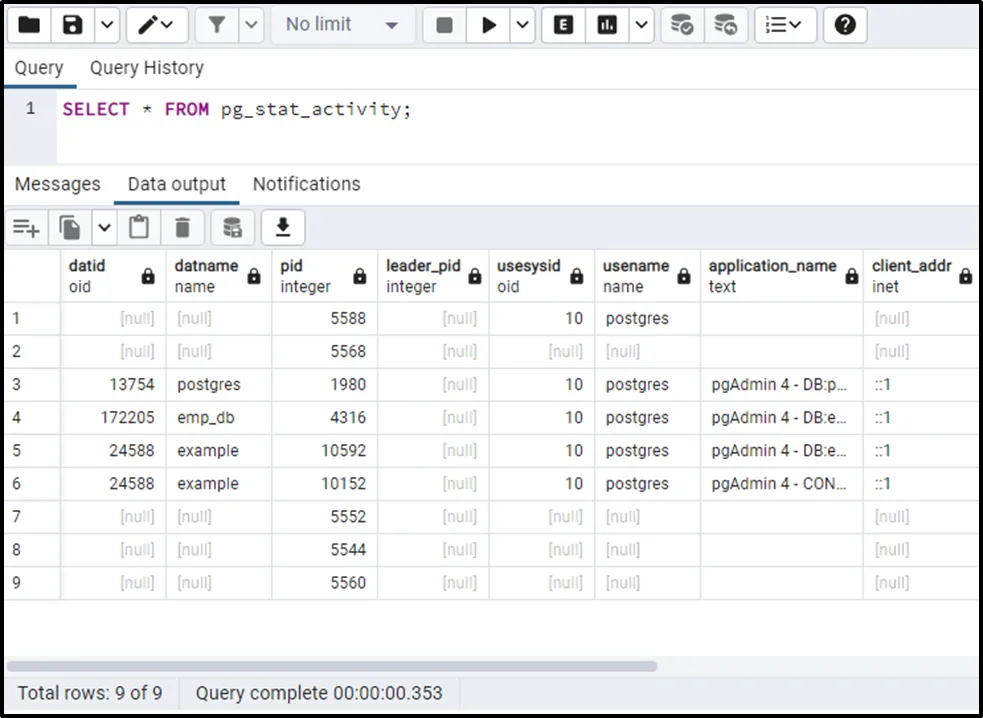Click the horizontal scrollbar under results

coord(332,666)
